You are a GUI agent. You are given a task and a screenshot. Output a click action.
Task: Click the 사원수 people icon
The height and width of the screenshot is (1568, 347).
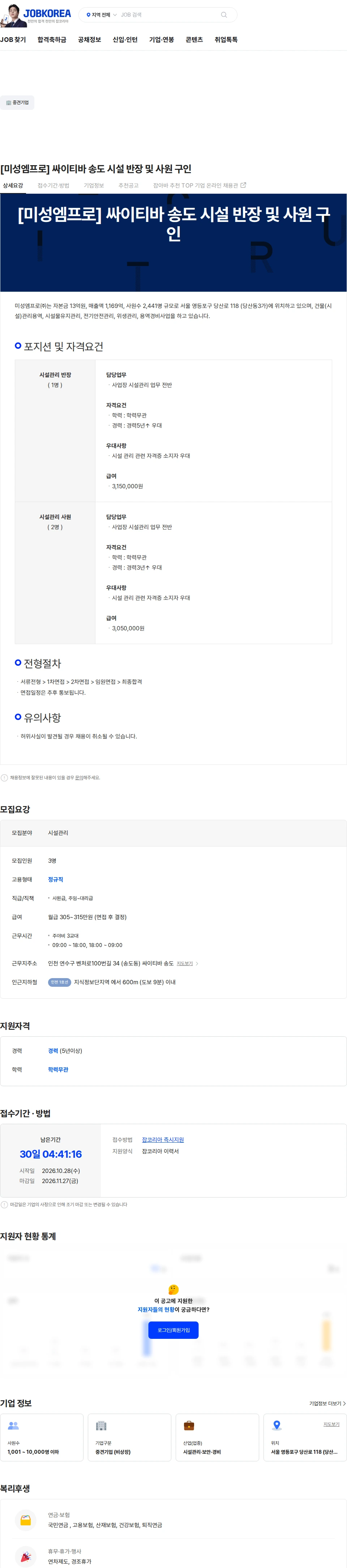[13, 1426]
